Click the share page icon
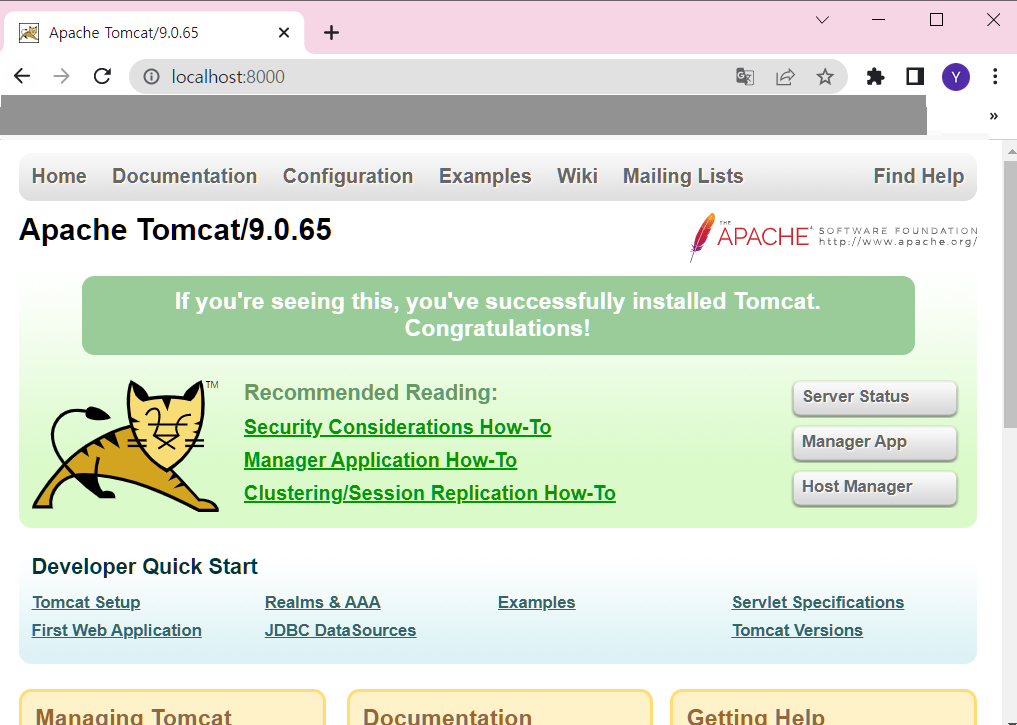The image size is (1017, 725). tap(785, 77)
